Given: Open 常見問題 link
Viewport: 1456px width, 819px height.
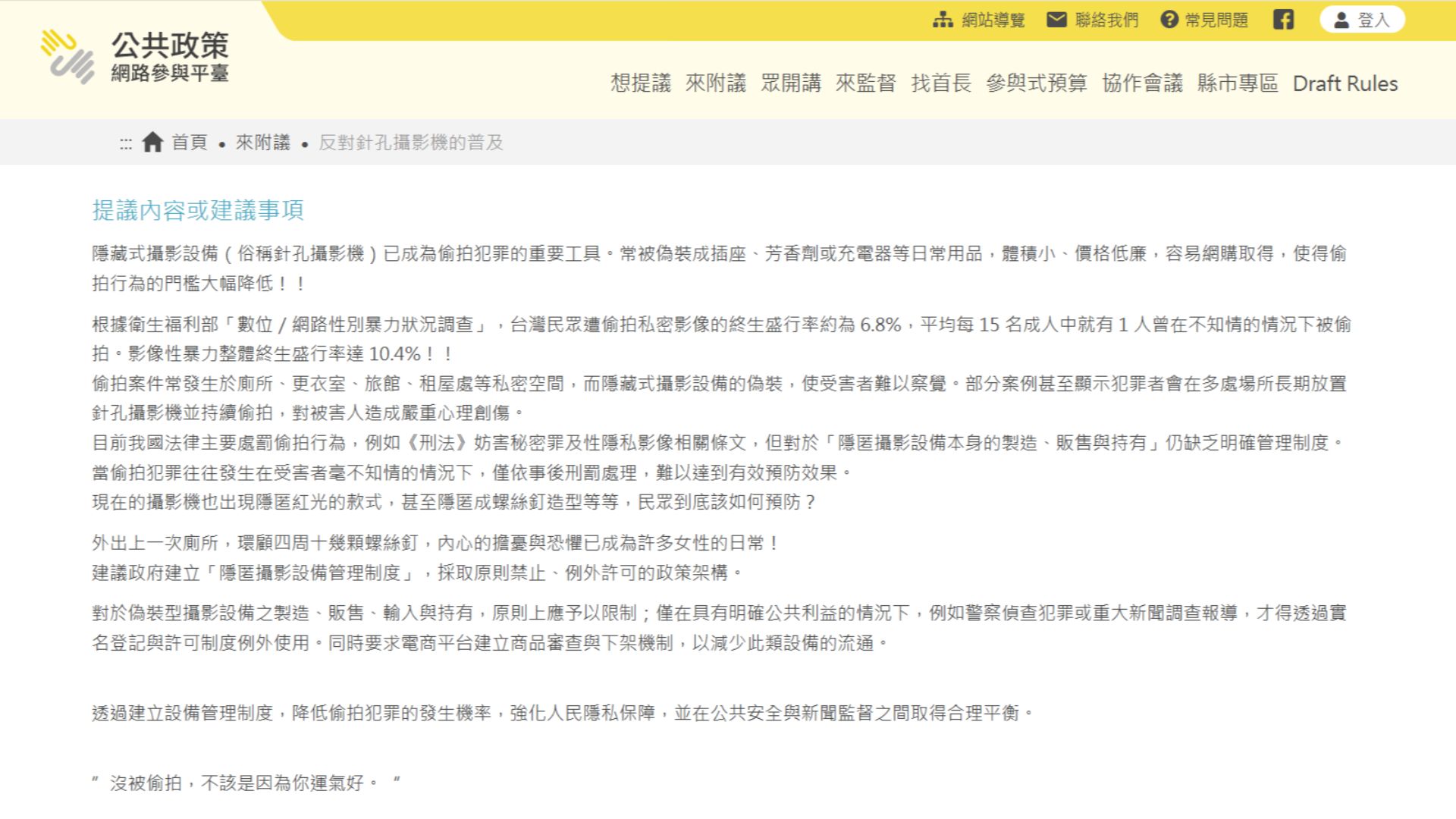Looking at the screenshot, I should click(x=1216, y=20).
